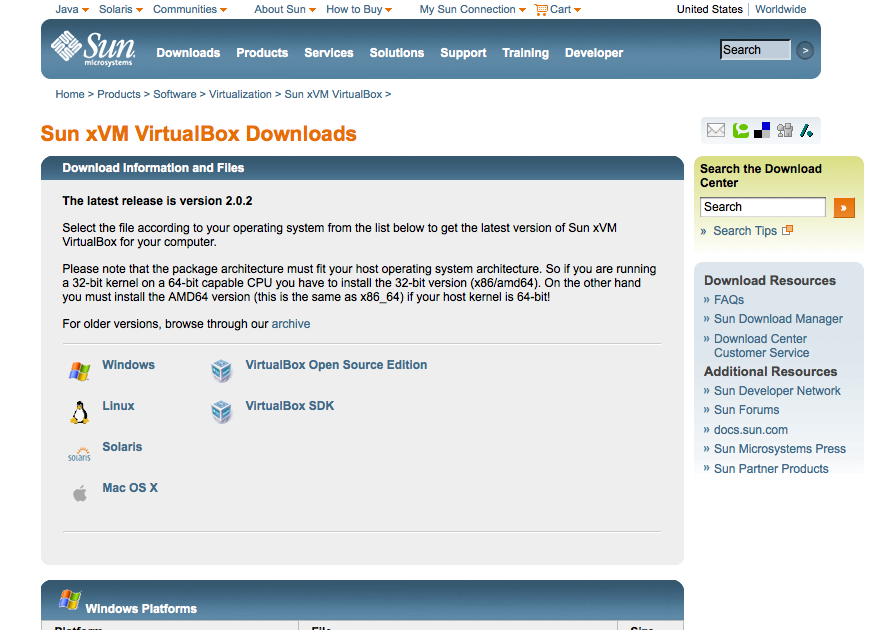Click the Software breadcrumb link

[175, 94]
